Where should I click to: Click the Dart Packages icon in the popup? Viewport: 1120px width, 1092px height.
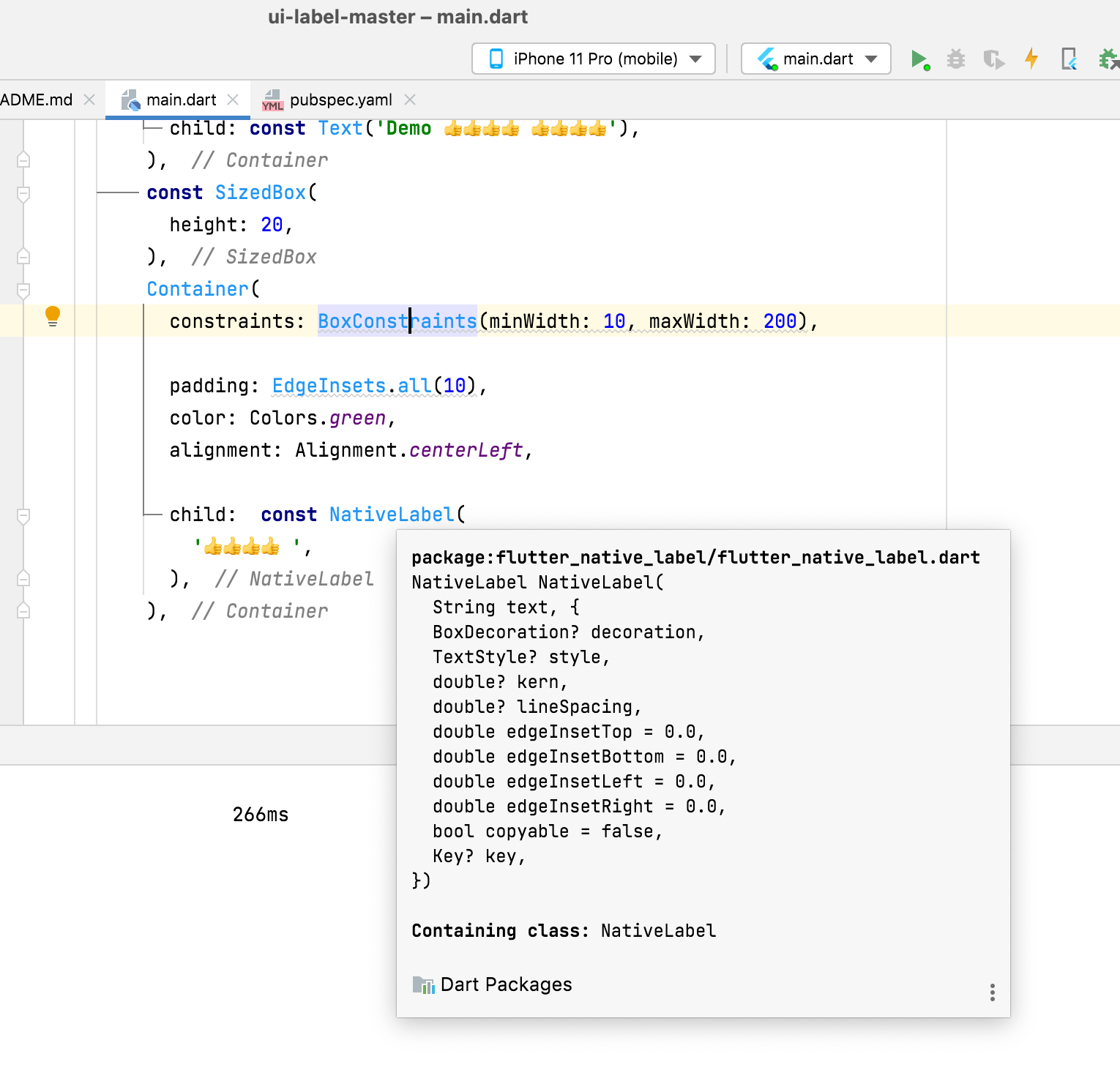[423, 984]
